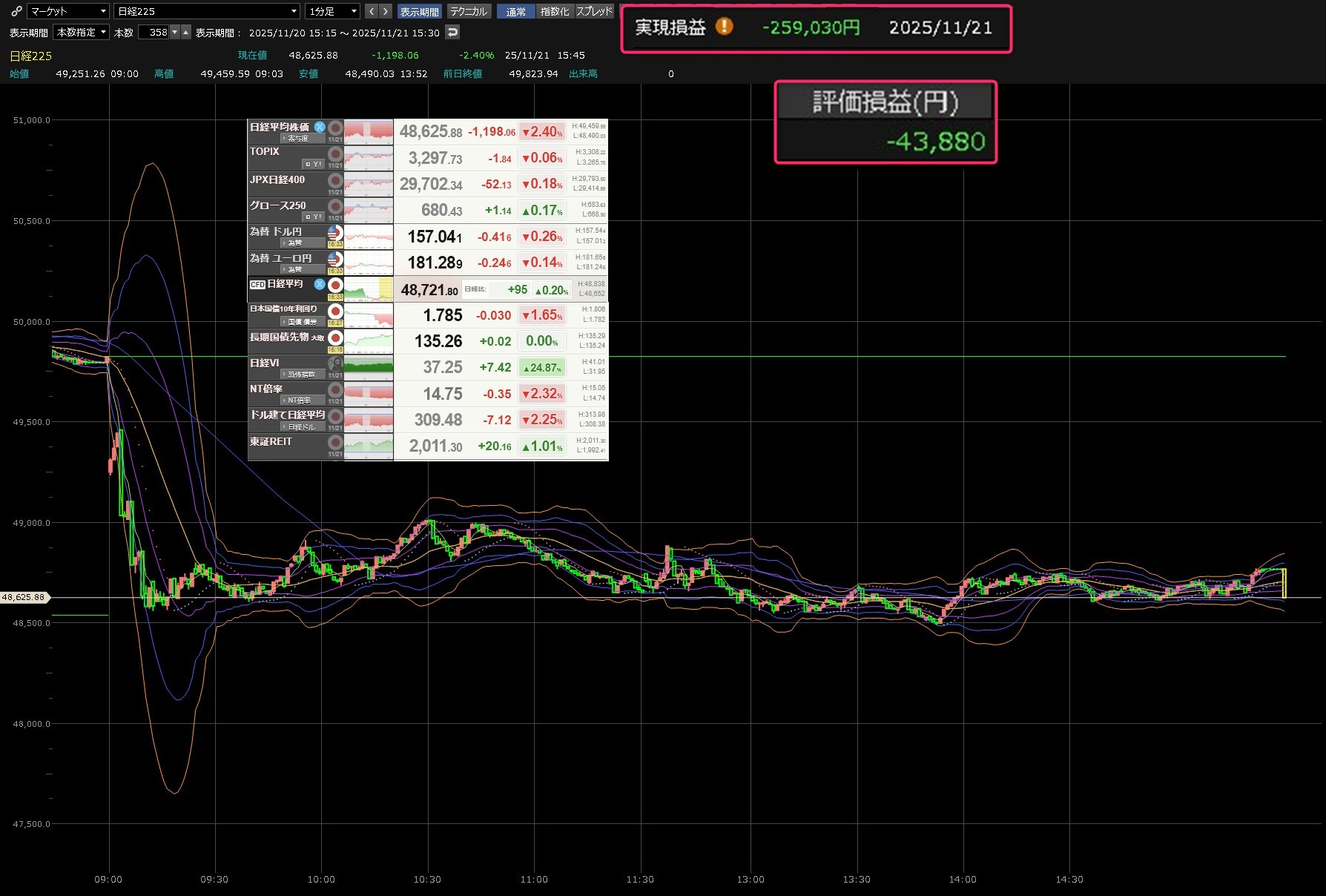Select the 表示期間 tab button
1326x896 pixels.
click(x=419, y=11)
